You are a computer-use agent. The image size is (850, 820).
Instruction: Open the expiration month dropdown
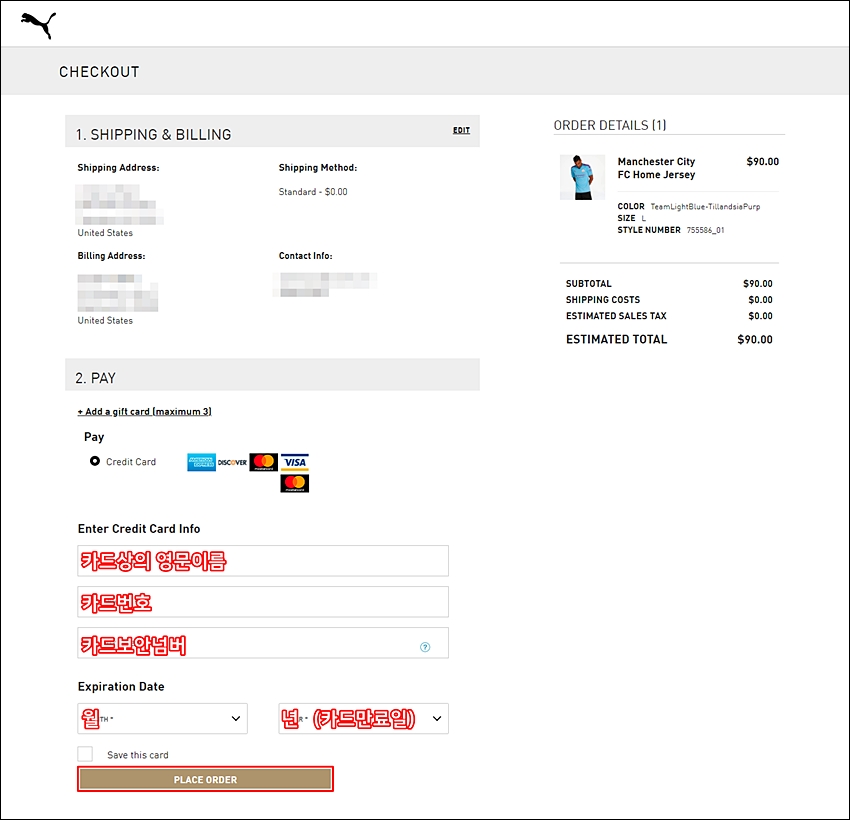[x=163, y=719]
